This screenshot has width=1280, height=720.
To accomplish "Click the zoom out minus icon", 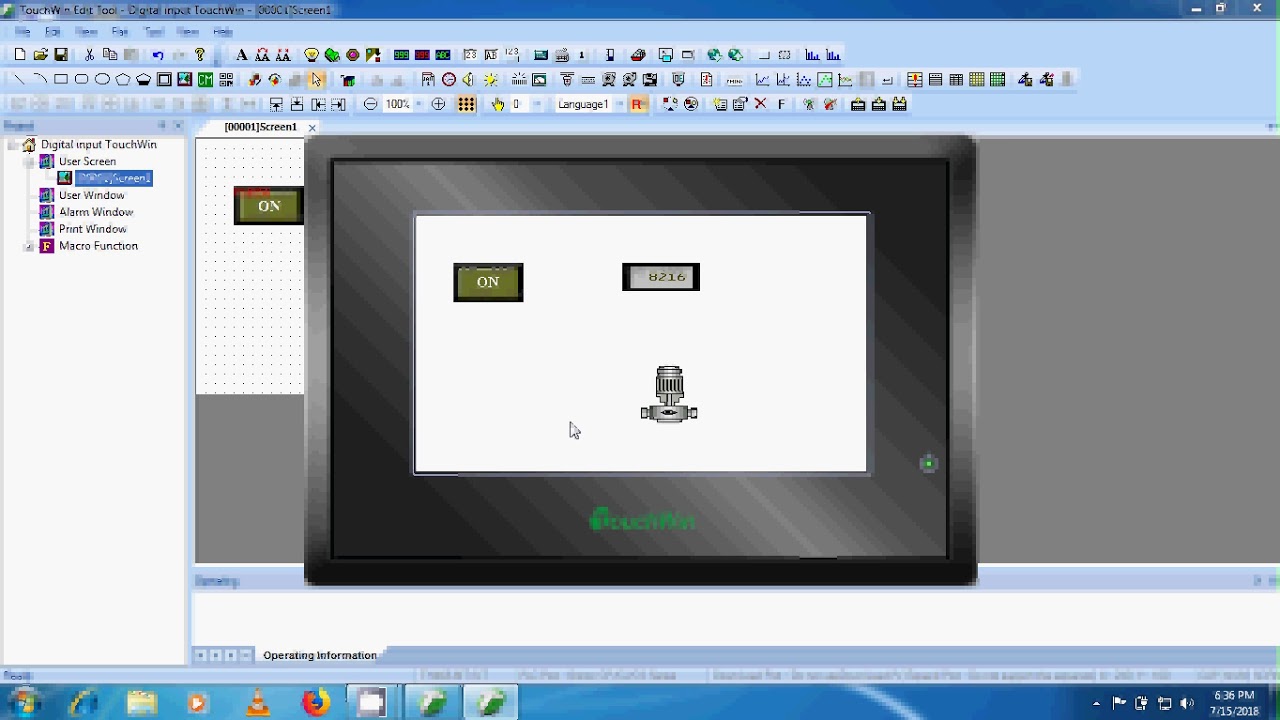I will click(x=371, y=104).
